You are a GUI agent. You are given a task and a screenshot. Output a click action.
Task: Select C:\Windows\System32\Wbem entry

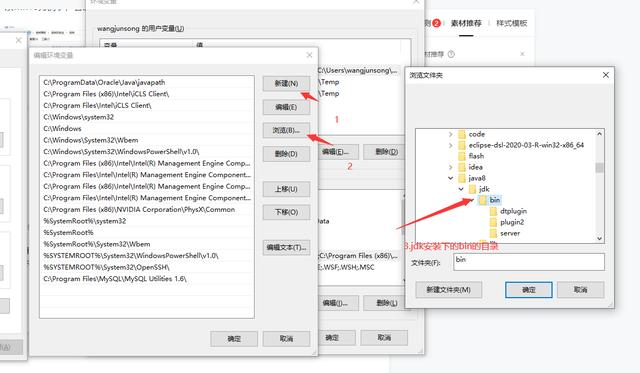click(147, 140)
